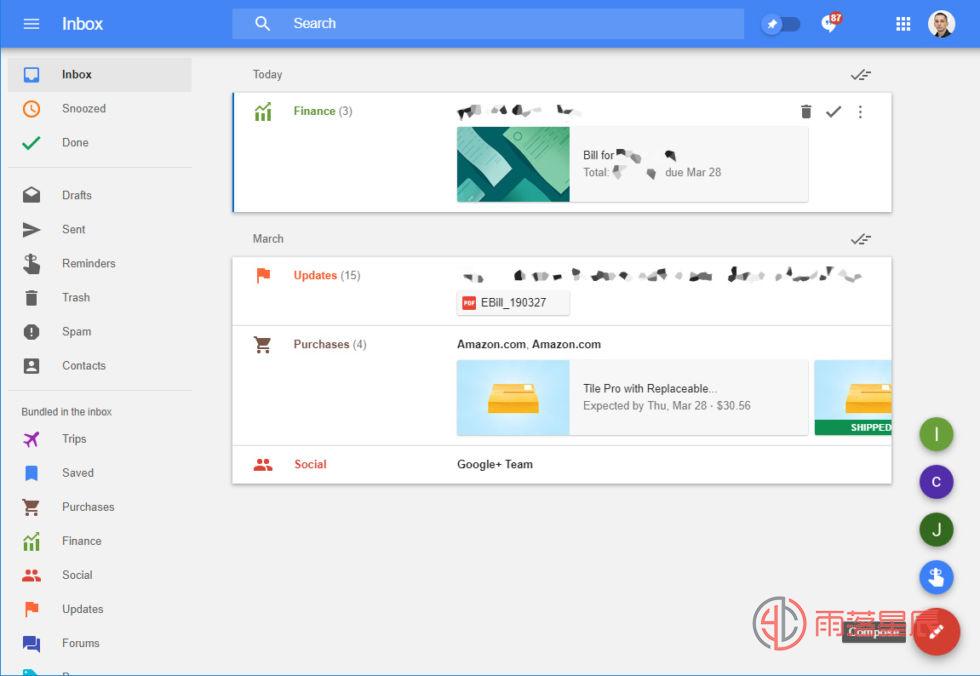Open Reminders in the sidebar
The height and width of the screenshot is (676, 980).
coord(100,263)
